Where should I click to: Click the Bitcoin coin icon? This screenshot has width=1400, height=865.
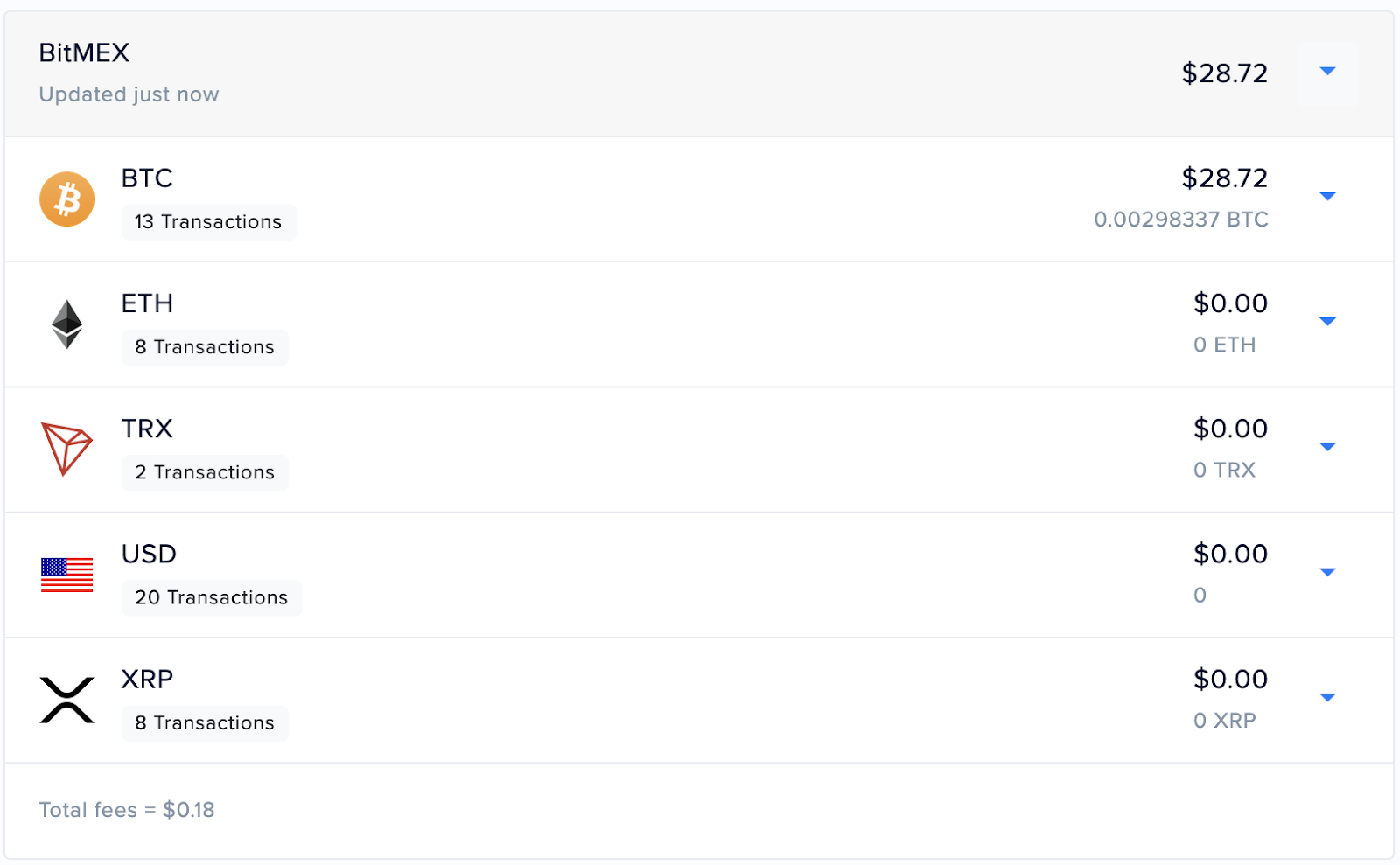point(66,199)
